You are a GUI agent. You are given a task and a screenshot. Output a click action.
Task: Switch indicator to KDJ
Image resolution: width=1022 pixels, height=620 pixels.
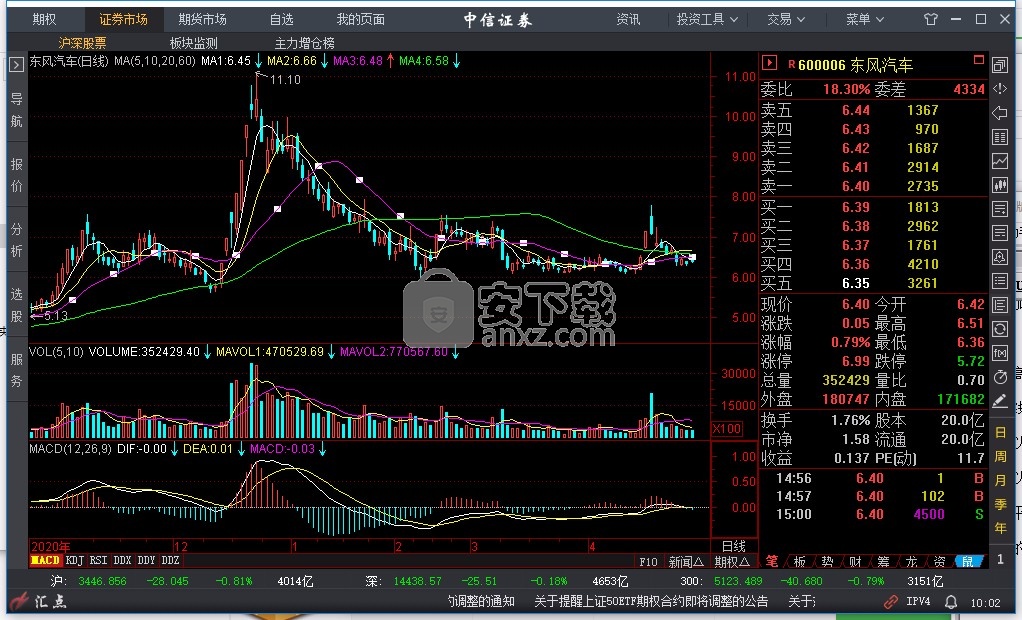click(x=75, y=560)
